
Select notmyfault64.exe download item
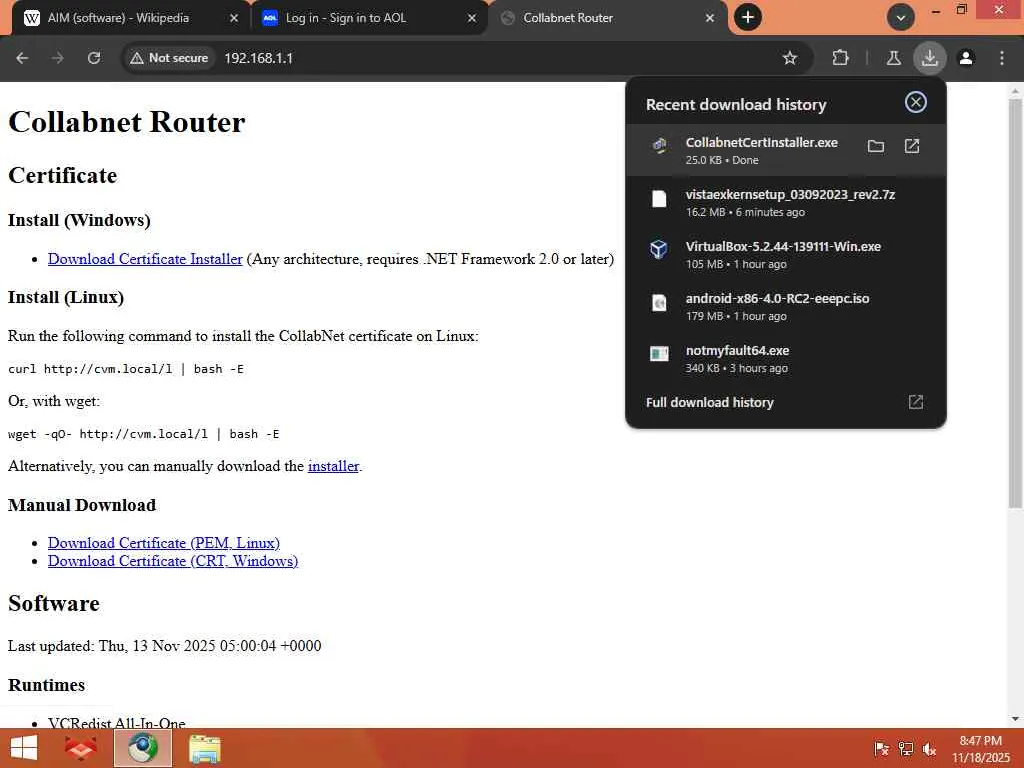coord(785,359)
